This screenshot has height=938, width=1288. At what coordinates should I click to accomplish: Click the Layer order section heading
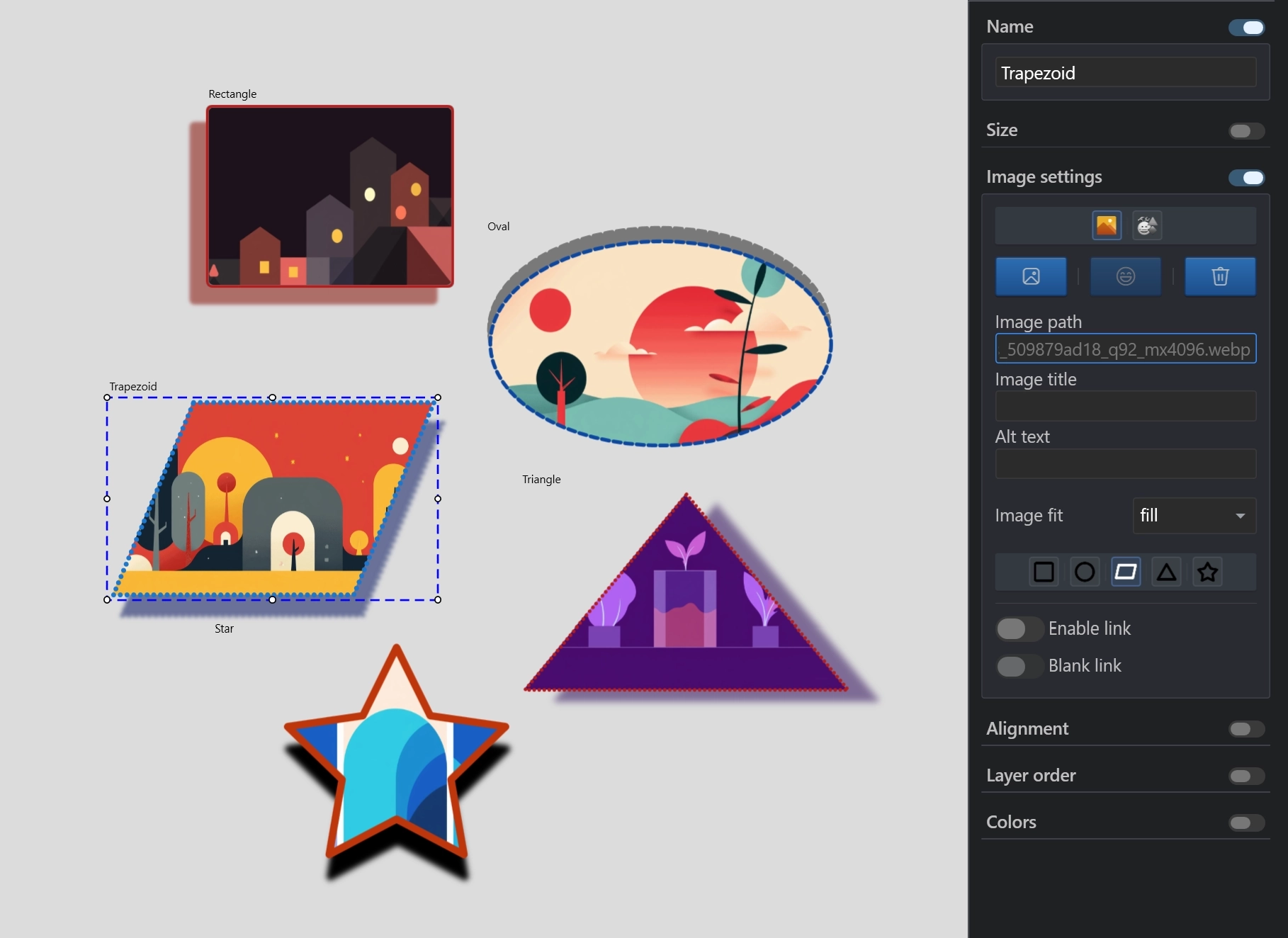1031,775
